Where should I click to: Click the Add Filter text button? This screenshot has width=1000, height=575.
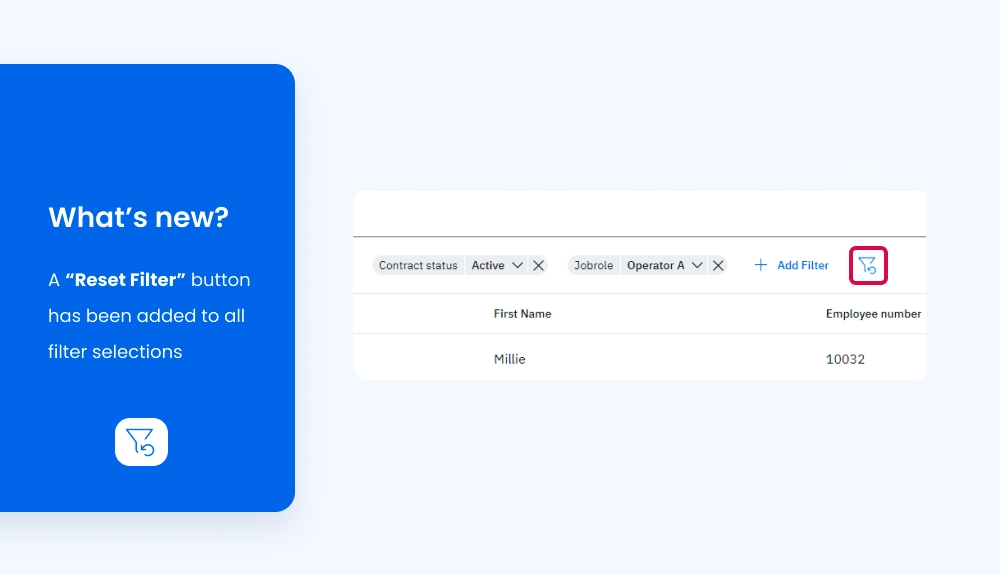[x=803, y=266]
